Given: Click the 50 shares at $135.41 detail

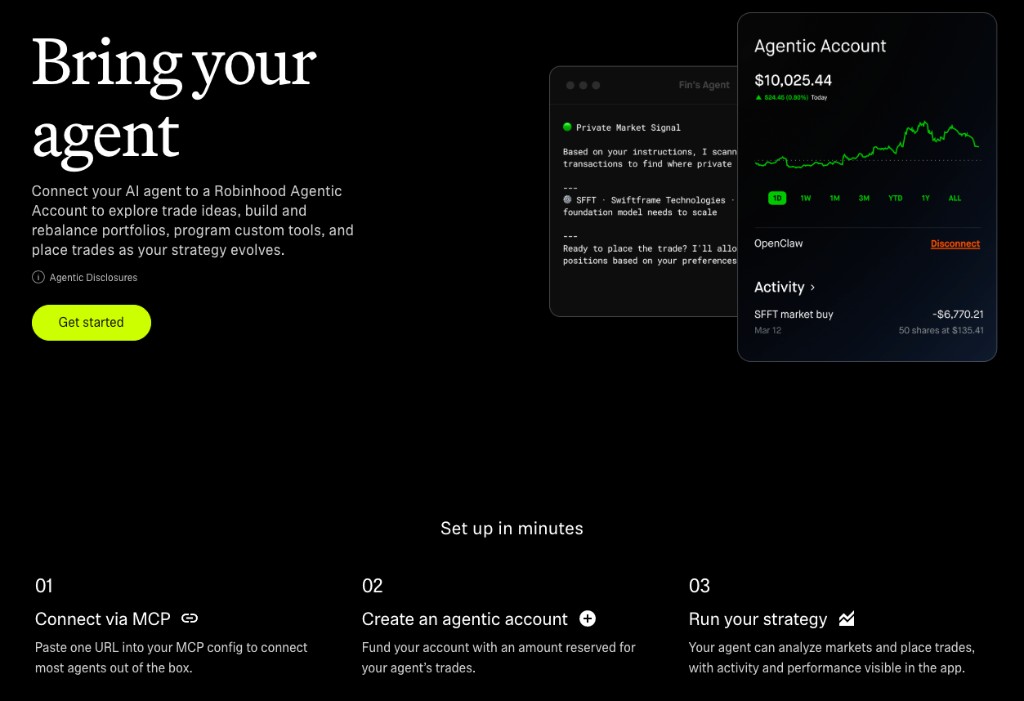Looking at the screenshot, I should tap(941, 330).
